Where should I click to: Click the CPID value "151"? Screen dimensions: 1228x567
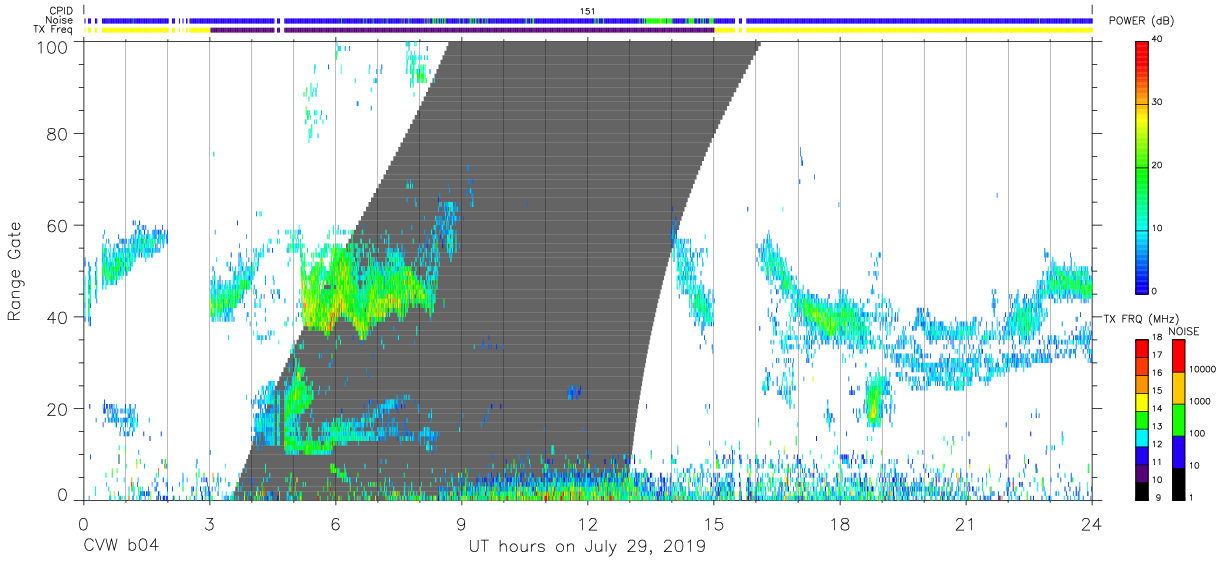[x=587, y=11]
